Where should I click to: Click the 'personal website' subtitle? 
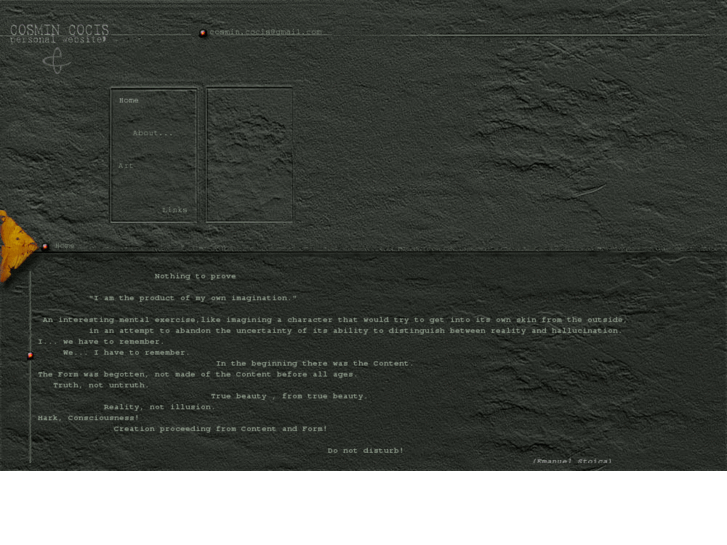click(58, 40)
